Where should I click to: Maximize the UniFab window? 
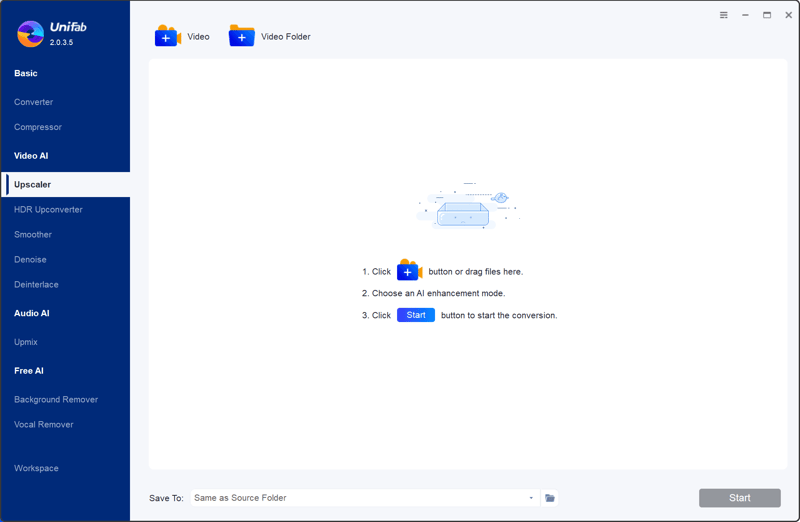point(767,15)
